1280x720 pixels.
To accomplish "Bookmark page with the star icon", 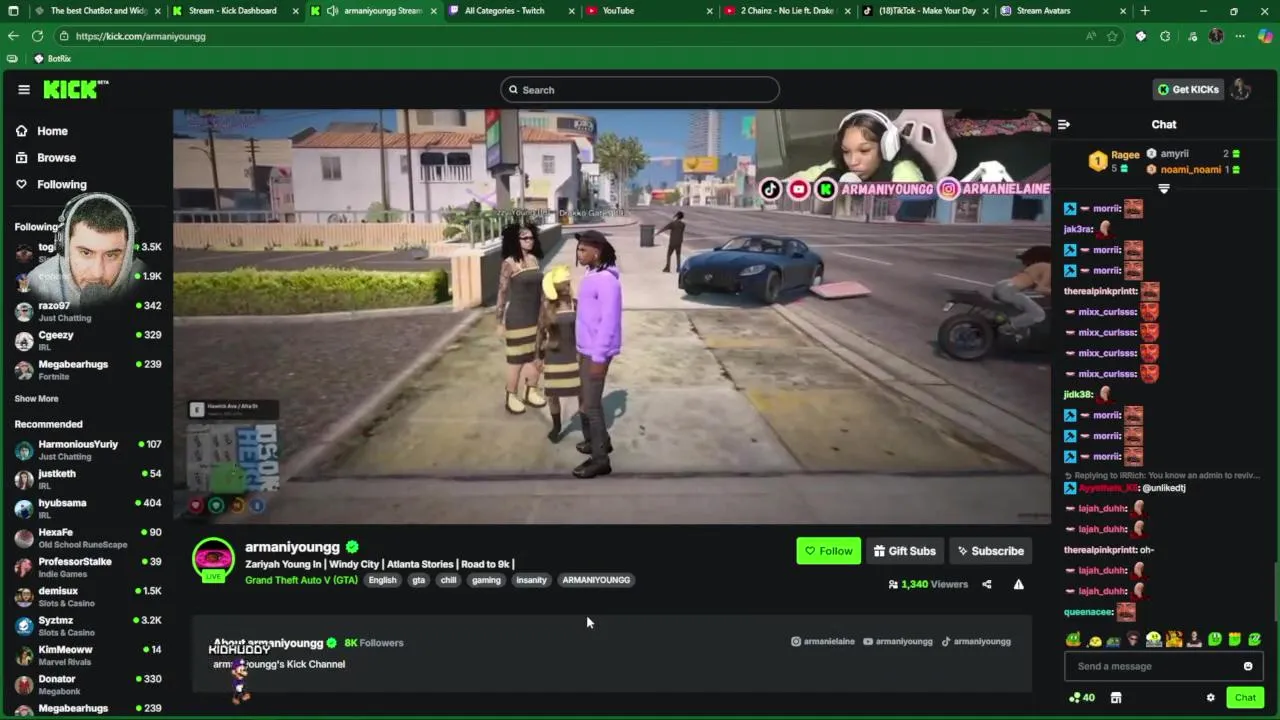I will click(1112, 36).
